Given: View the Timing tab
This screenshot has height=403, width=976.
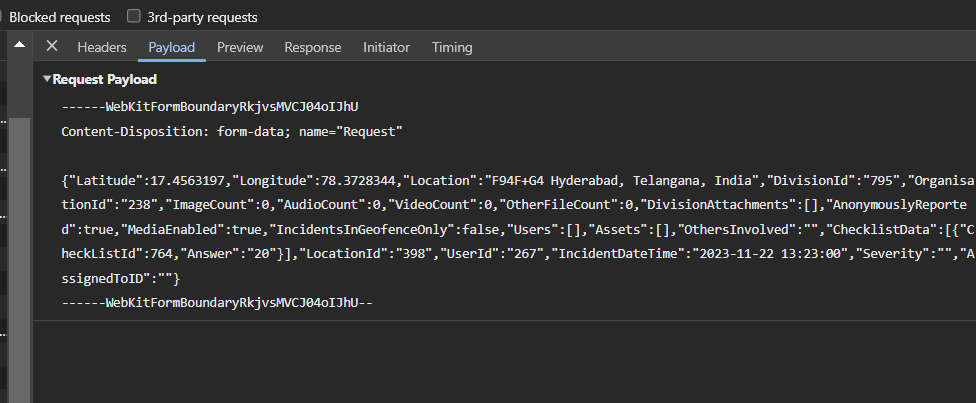Looking at the screenshot, I should tap(452, 47).
